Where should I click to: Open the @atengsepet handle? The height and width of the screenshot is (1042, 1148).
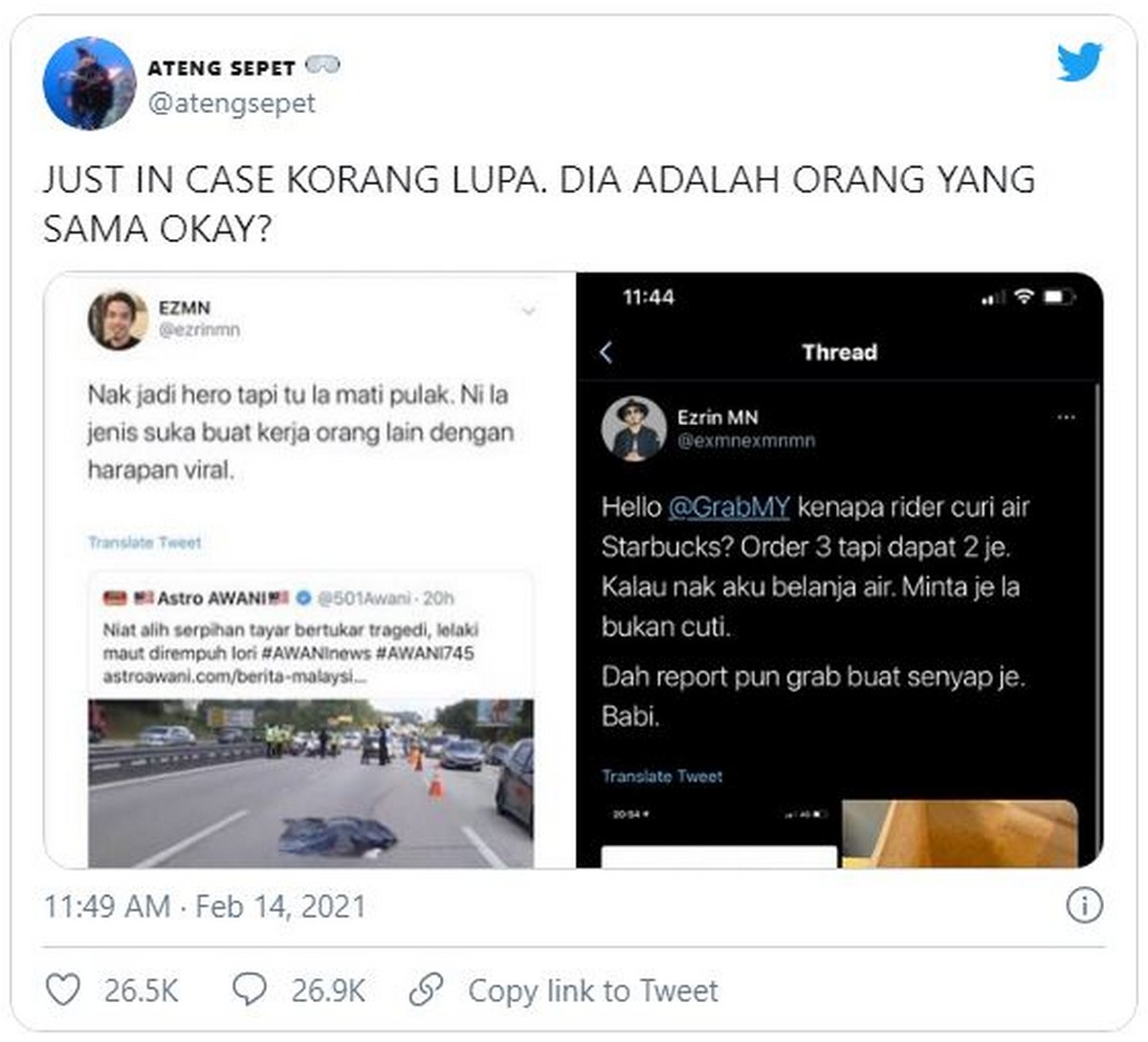click(232, 103)
